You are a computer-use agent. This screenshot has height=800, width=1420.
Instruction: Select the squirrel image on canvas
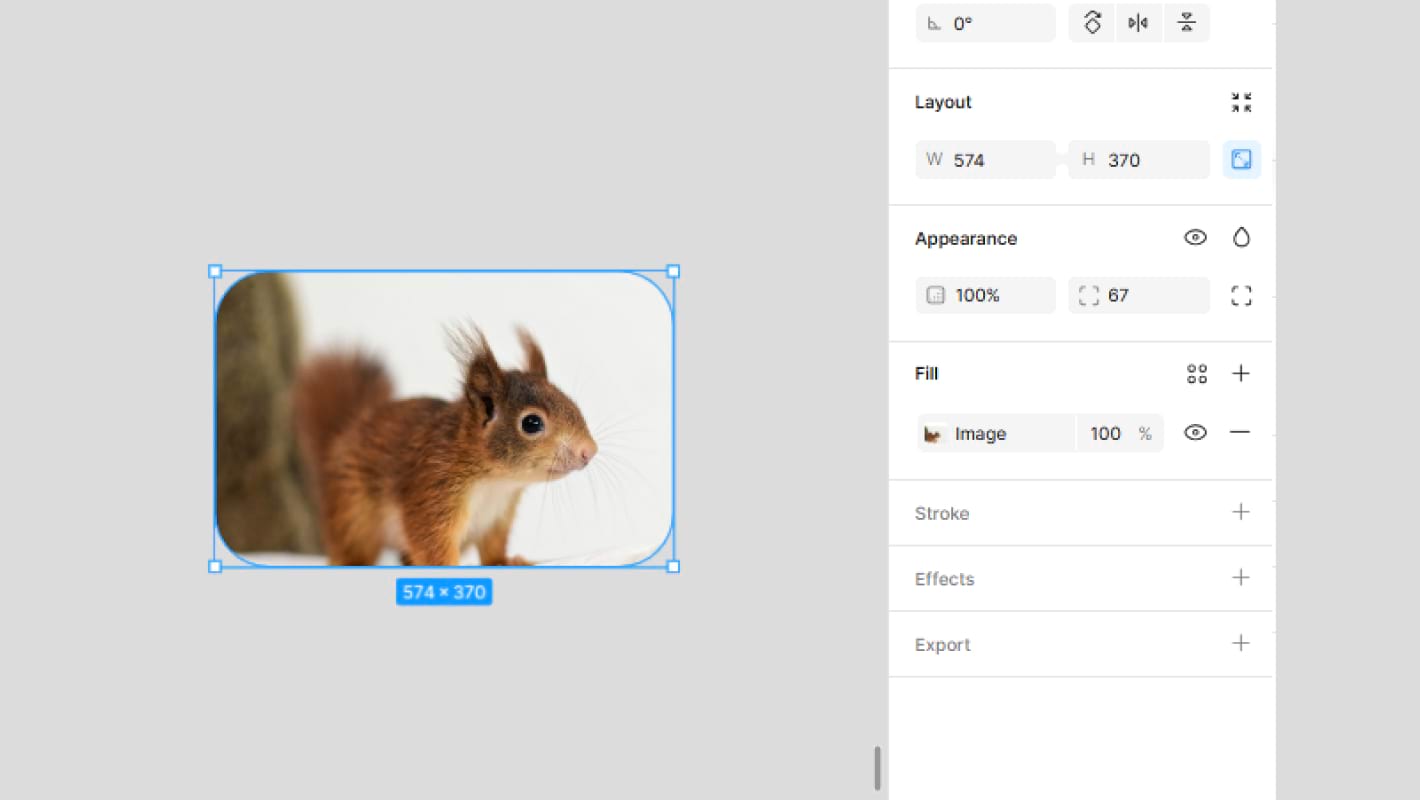tap(444, 418)
